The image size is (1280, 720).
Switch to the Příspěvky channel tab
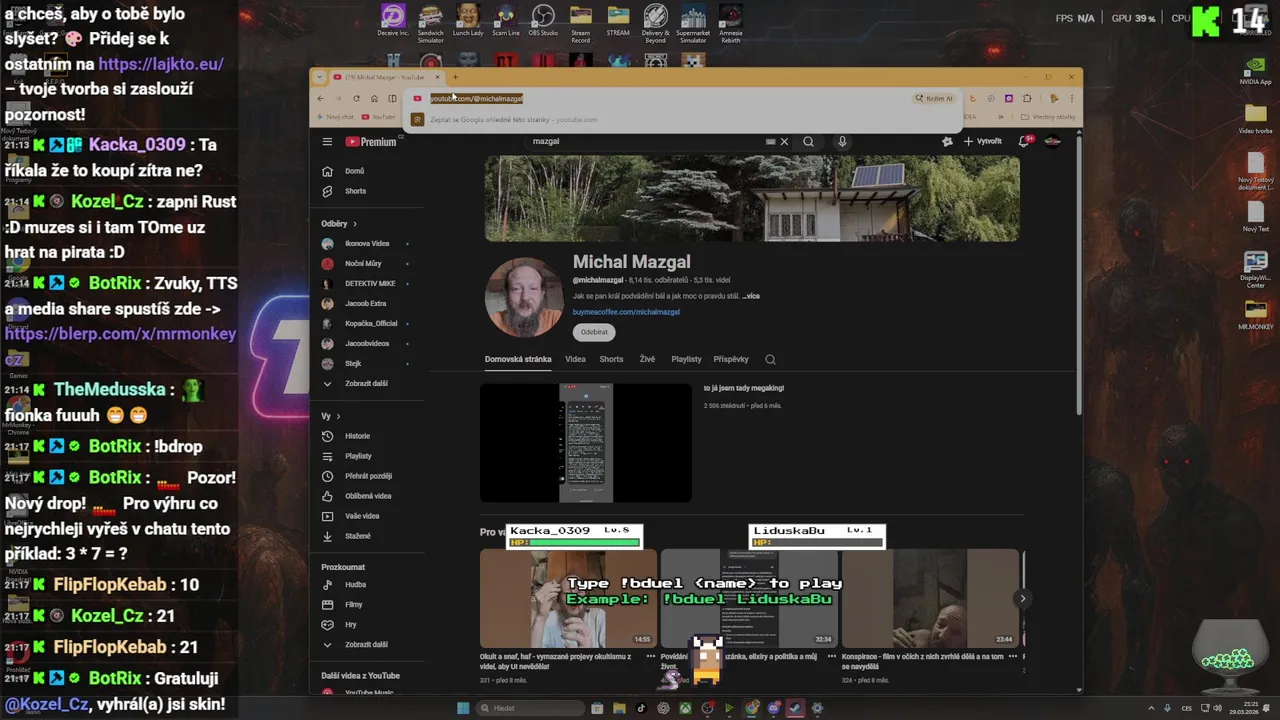731,359
